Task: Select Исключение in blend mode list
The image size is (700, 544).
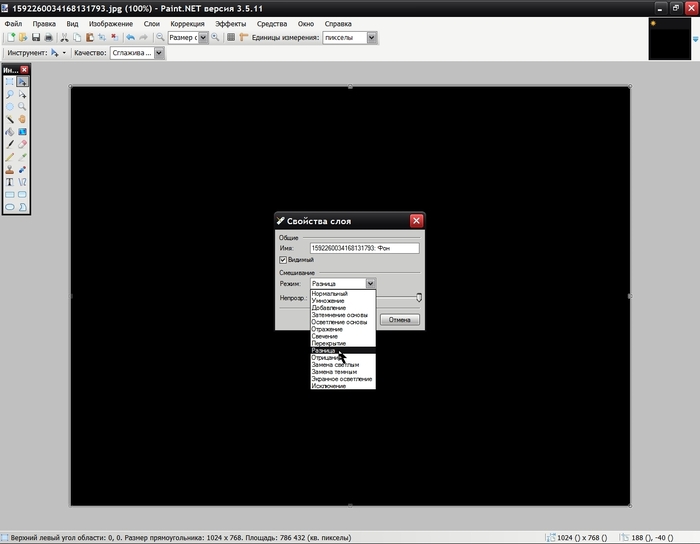Action: click(329, 386)
